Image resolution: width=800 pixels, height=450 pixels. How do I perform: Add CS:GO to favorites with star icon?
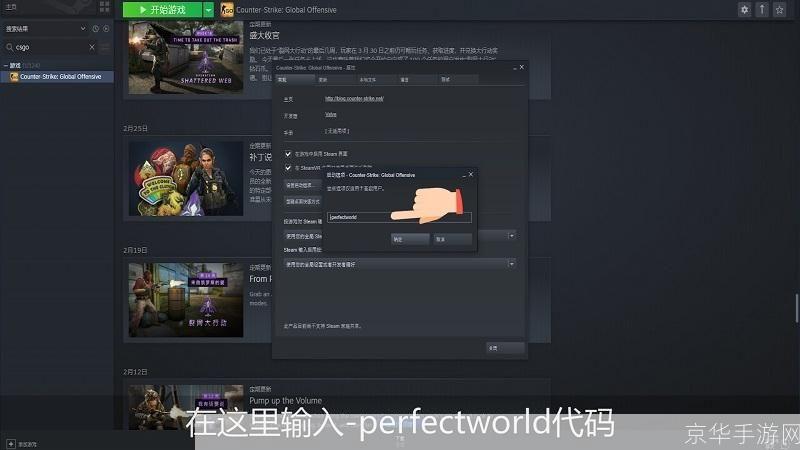[x=779, y=9]
